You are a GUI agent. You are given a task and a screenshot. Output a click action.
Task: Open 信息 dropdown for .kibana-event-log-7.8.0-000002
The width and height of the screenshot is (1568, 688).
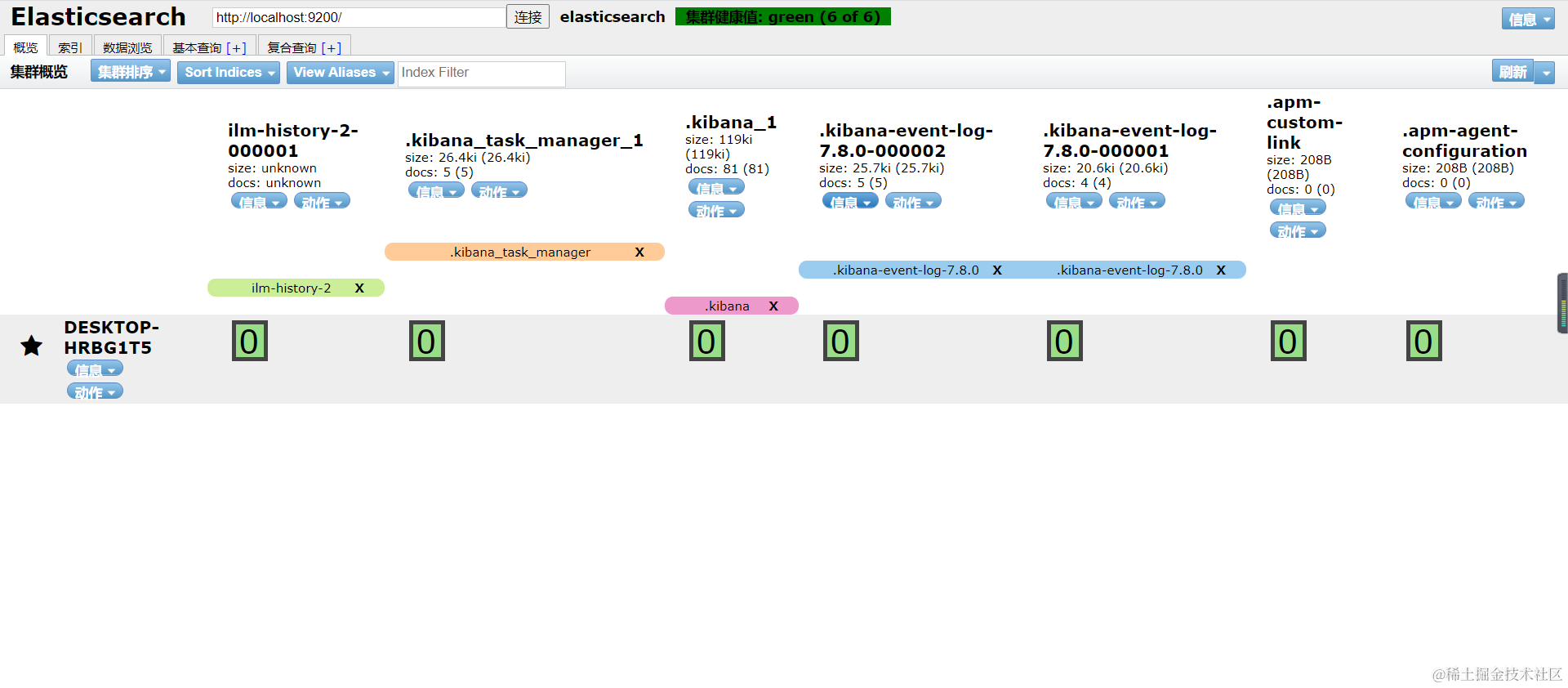pyautogui.click(x=850, y=201)
